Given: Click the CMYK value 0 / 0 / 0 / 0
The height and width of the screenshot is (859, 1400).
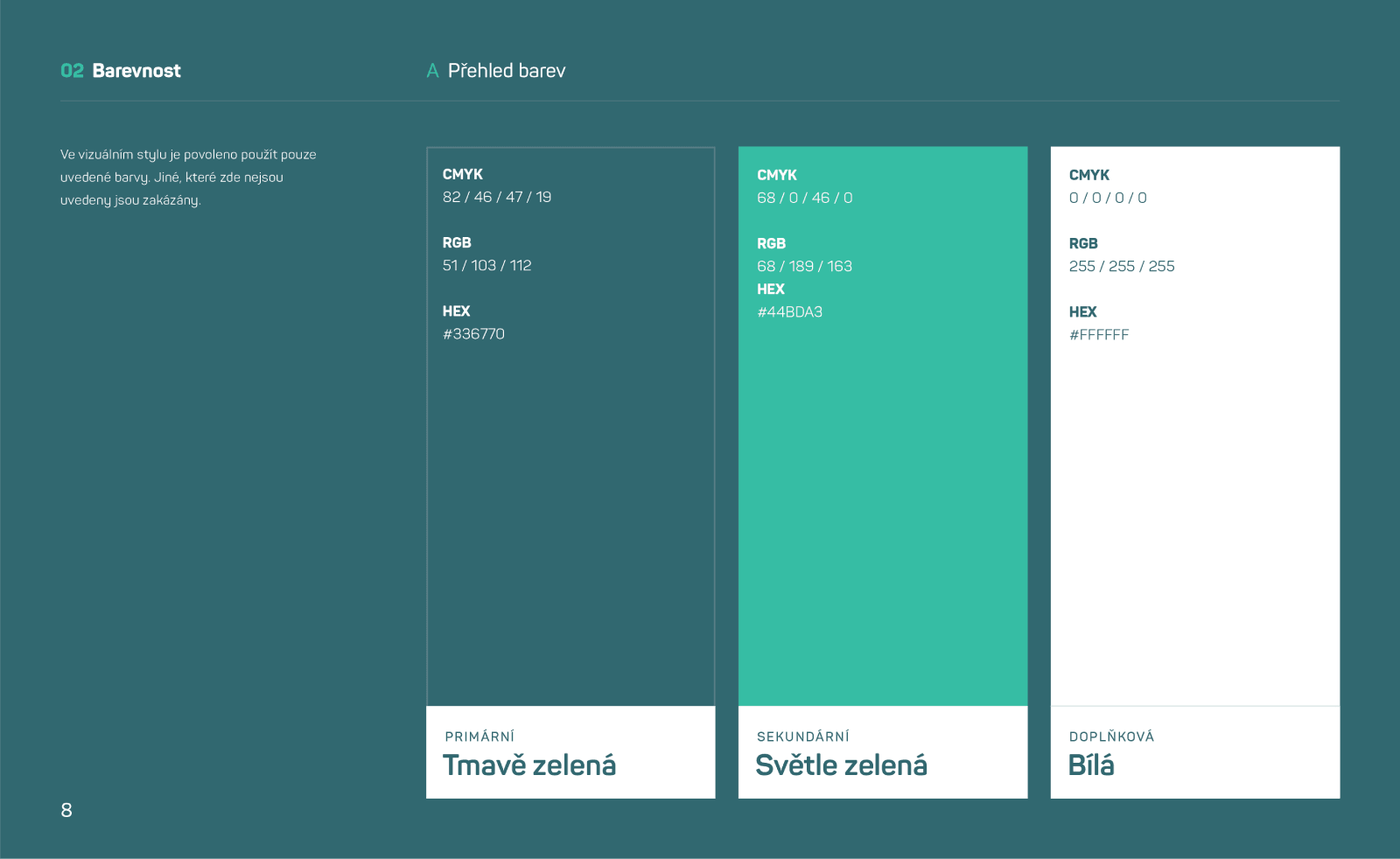Looking at the screenshot, I should point(1108,199).
